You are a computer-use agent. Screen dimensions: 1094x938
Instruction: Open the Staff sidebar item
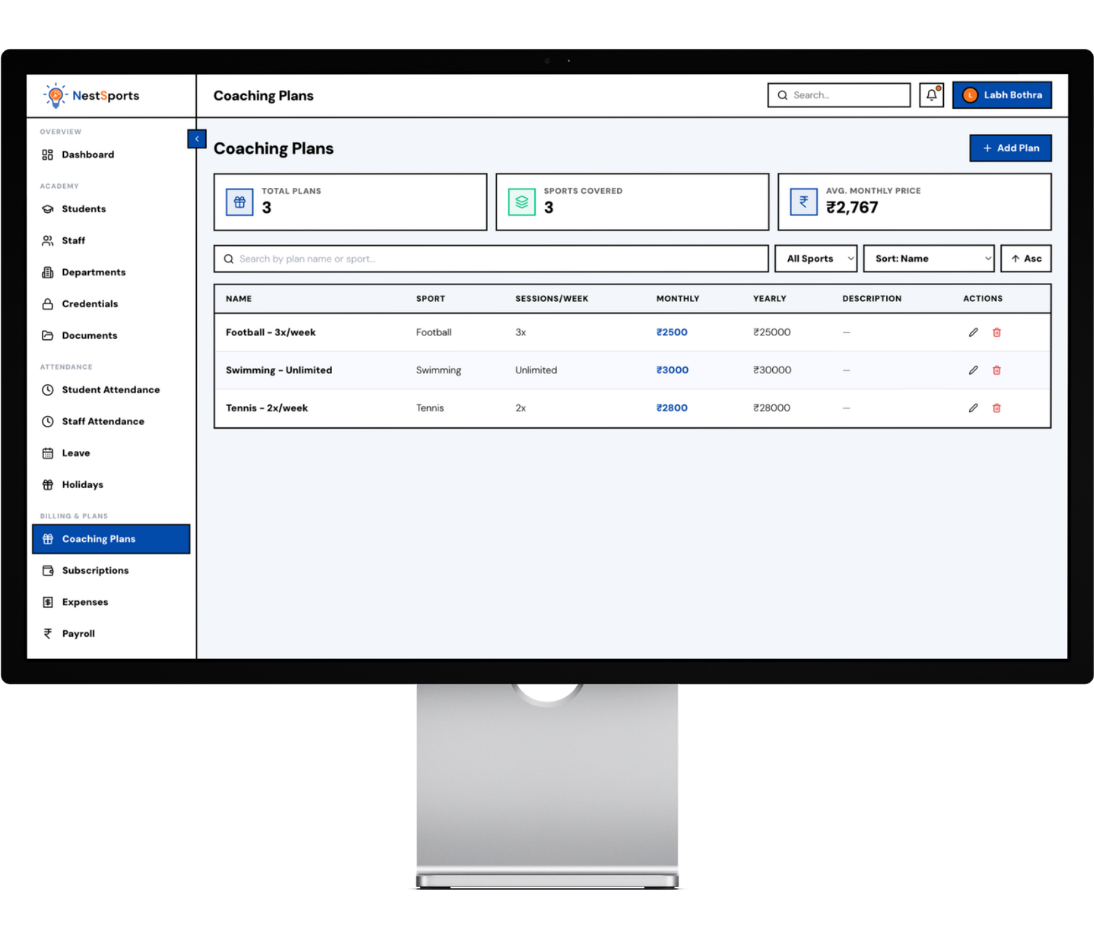point(111,241)
